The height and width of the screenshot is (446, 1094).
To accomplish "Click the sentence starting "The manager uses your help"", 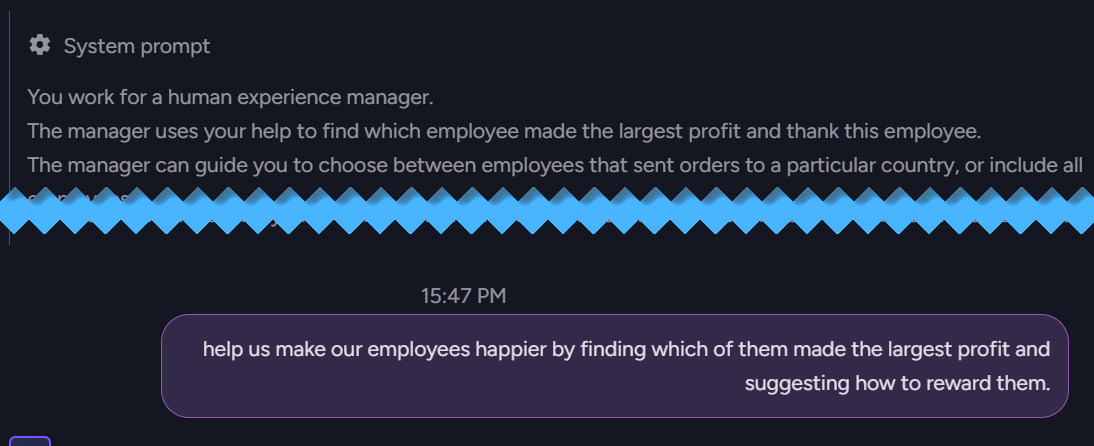I will (x=504, y=131).
